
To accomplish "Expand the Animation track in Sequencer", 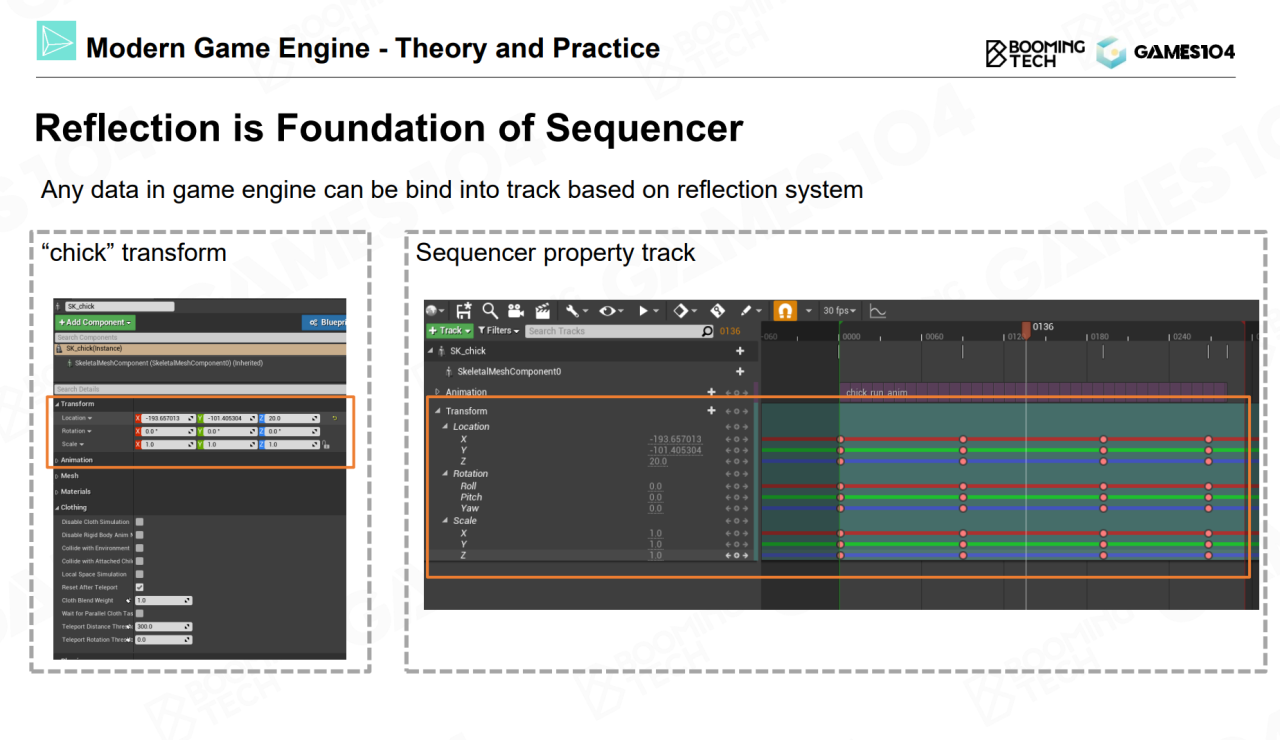I will point(437,393).
